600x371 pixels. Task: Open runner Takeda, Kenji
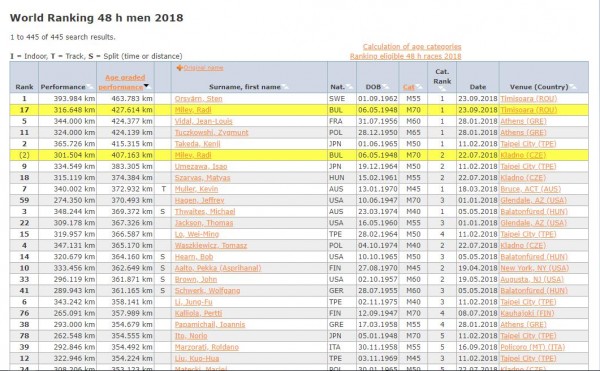coord(197,144)
